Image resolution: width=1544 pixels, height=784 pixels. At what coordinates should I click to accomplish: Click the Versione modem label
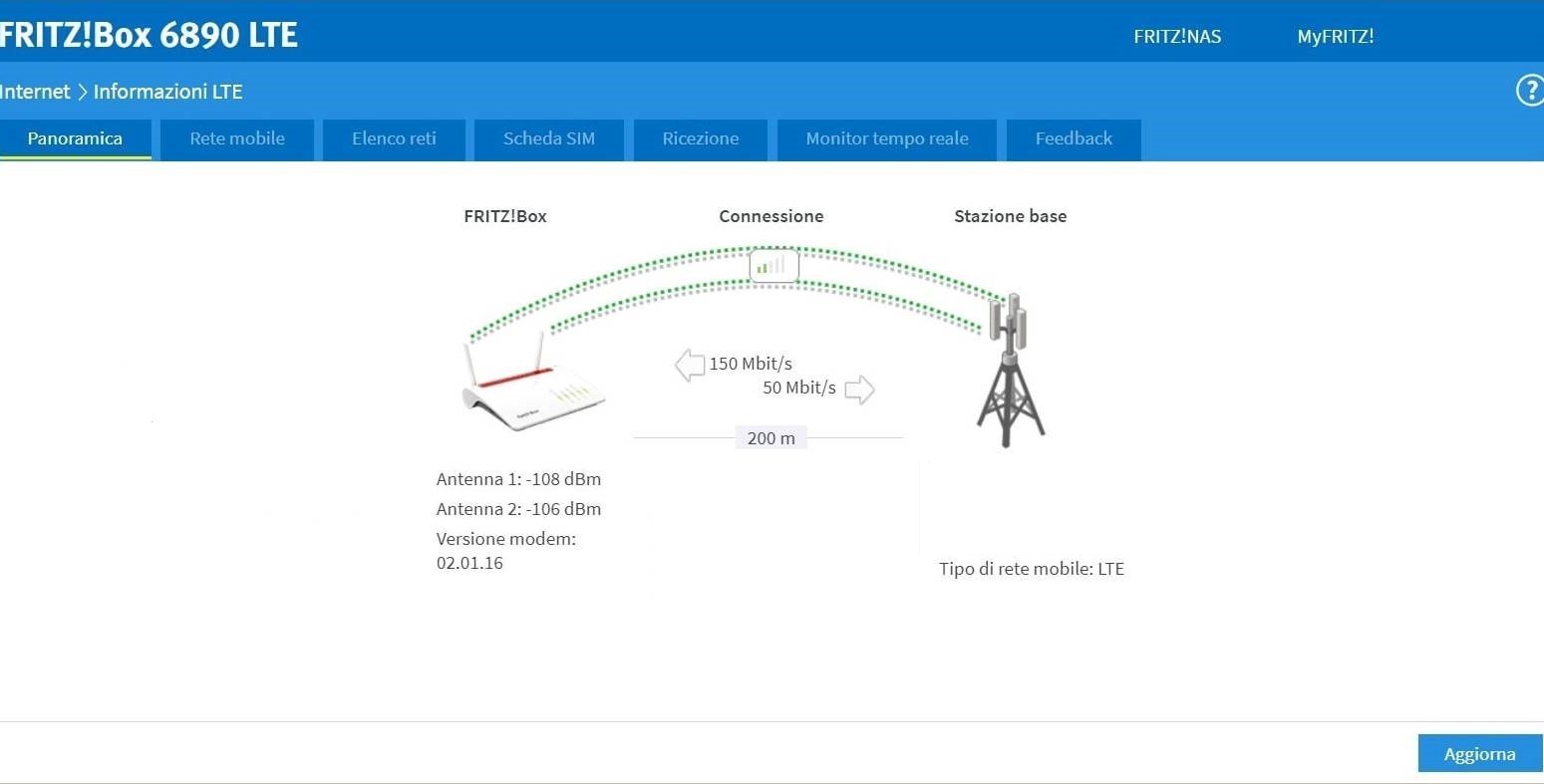click(506, 539)
